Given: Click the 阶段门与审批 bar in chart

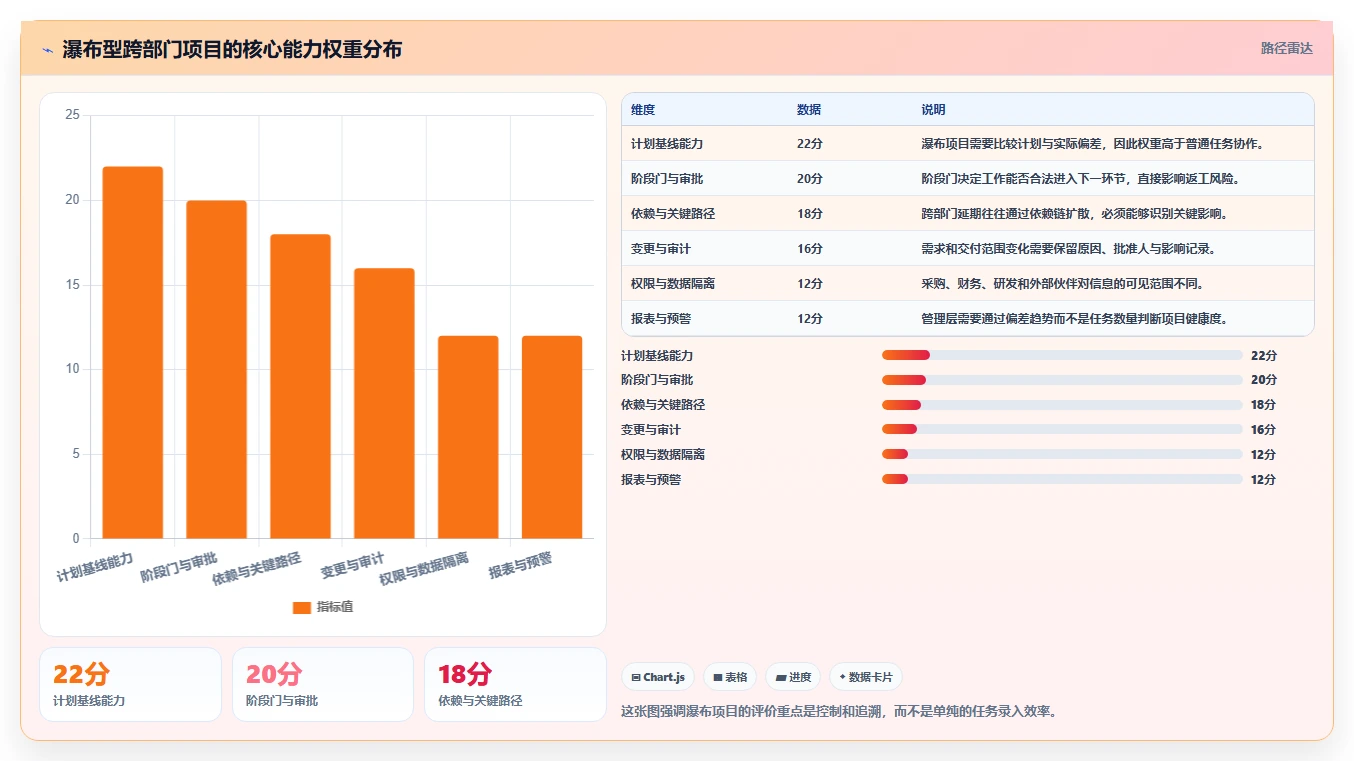Looking at the screenshot, I should 216,369.
